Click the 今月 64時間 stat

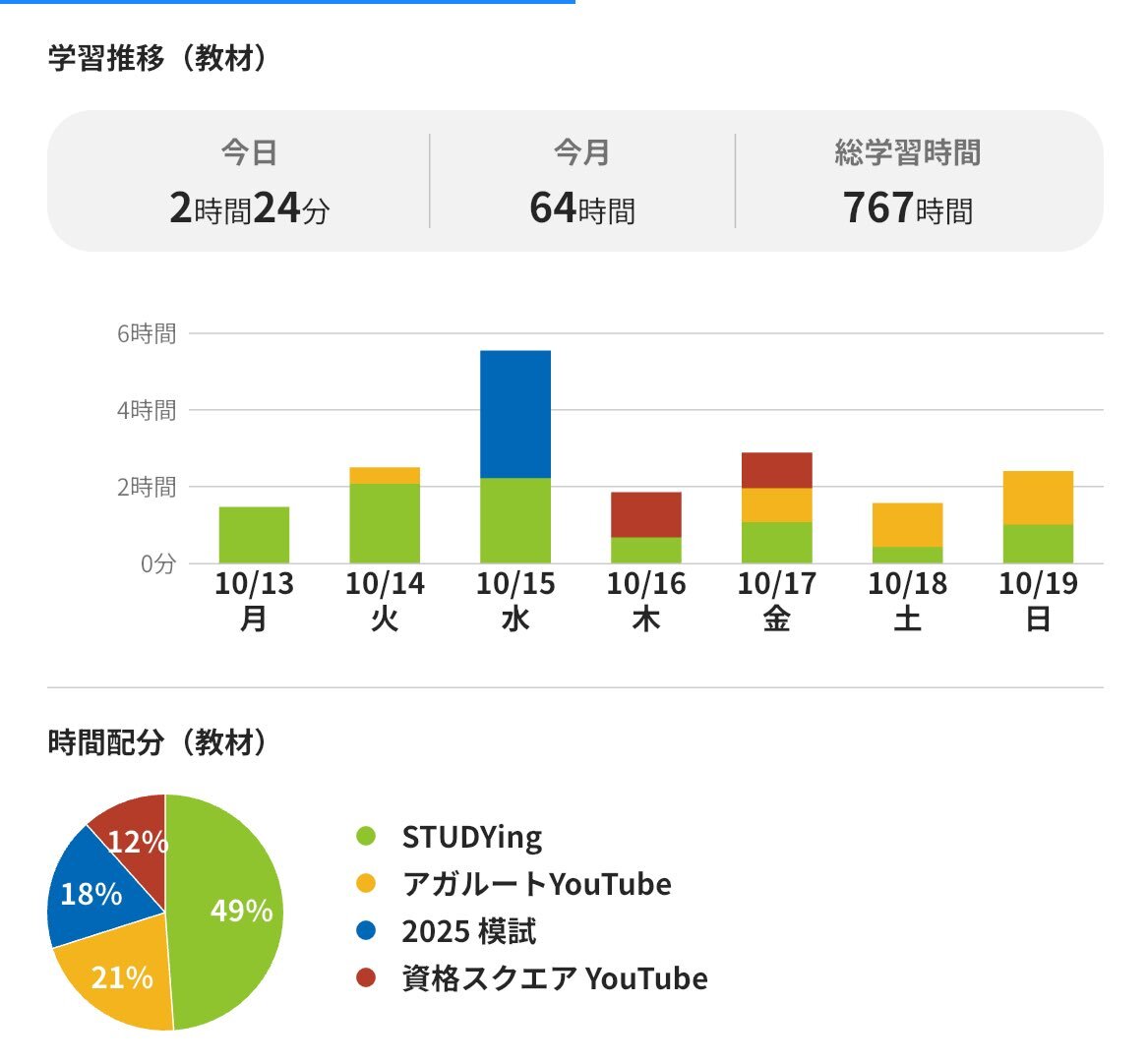coord(582,182)
